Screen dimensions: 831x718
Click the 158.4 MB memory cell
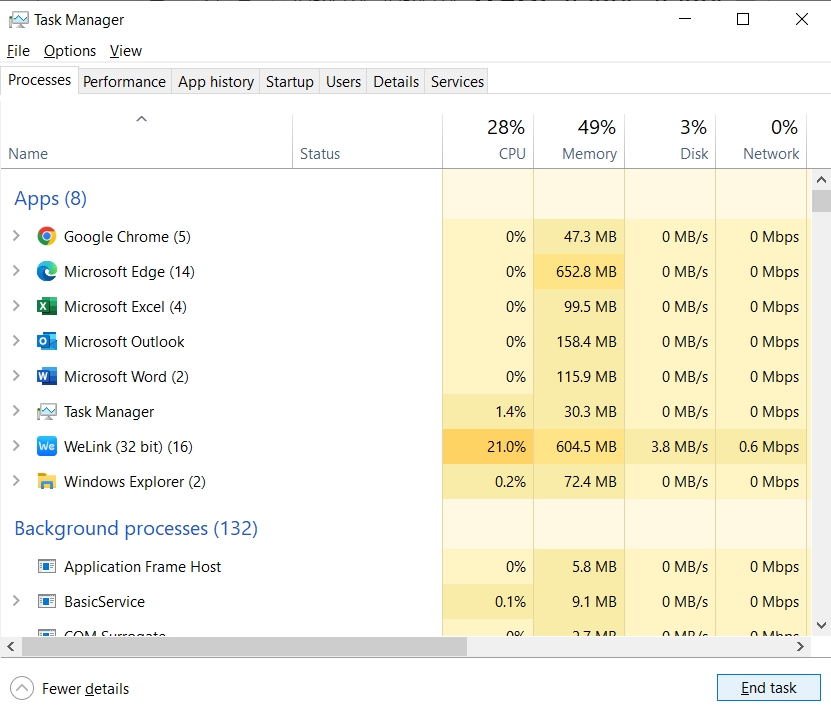(x=579, y=341)
